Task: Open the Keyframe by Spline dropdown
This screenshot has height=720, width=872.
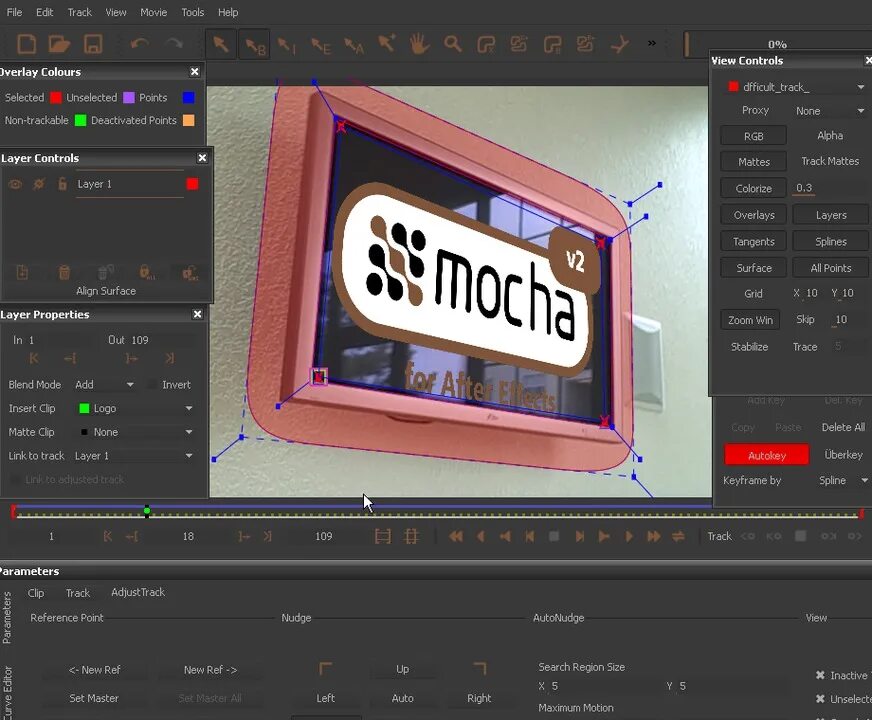Action: coord(842,480)
